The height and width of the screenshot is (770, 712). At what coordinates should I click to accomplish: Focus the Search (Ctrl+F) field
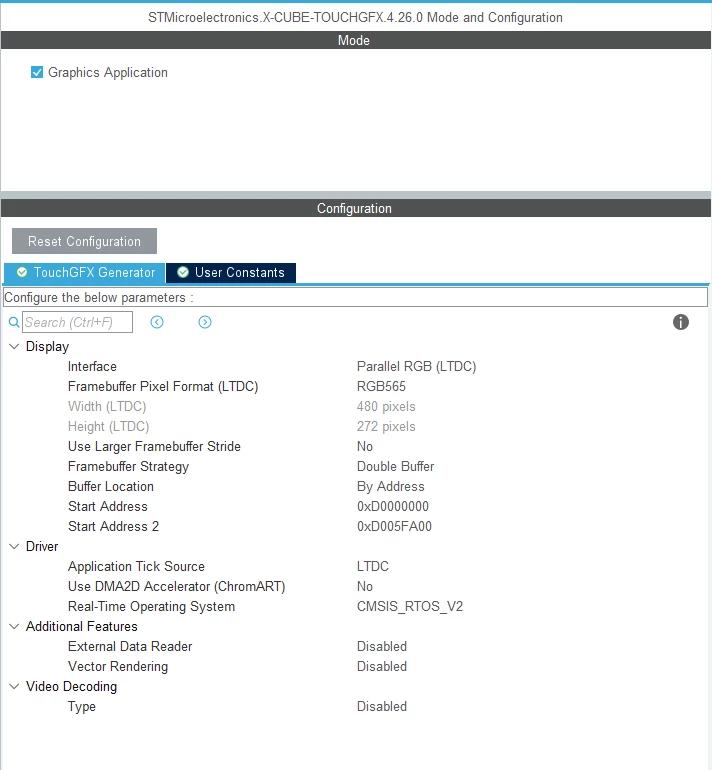(x=78, y=322)
